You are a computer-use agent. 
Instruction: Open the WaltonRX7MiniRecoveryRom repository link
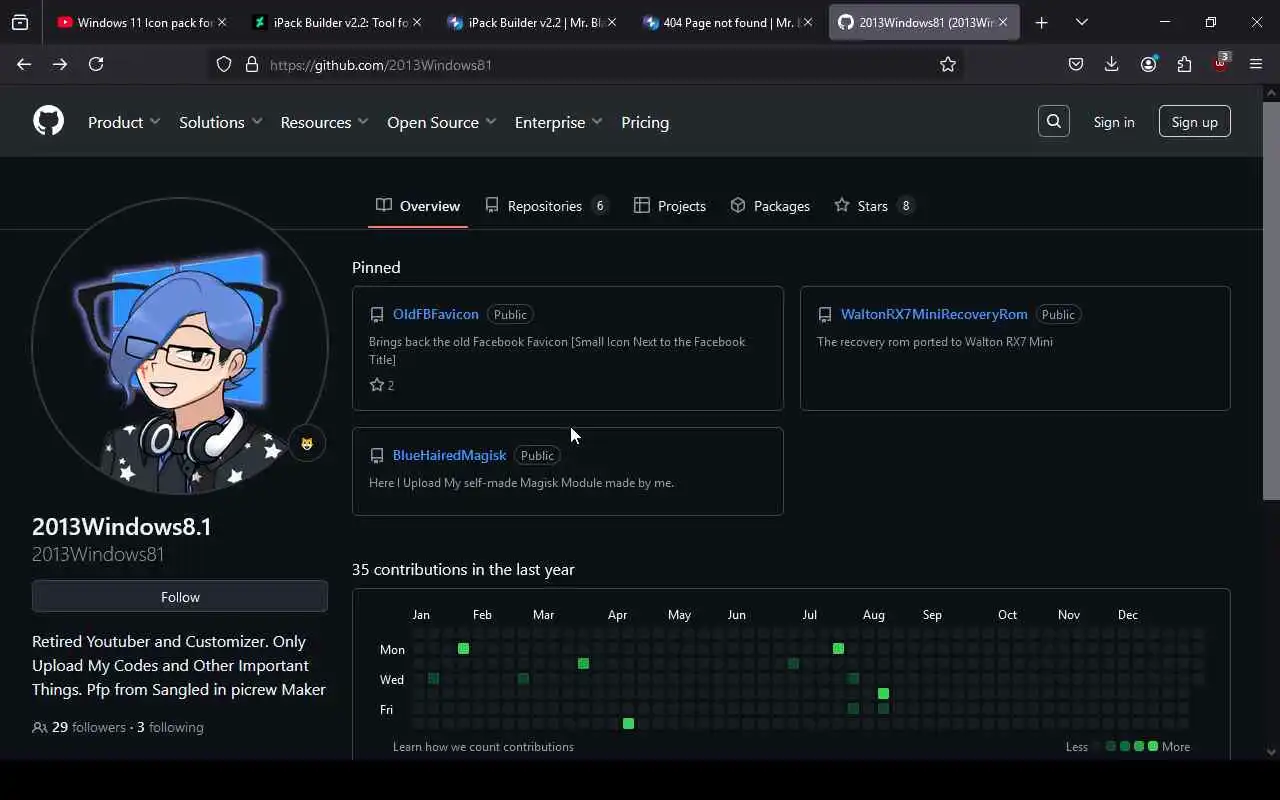coord(934,314)
